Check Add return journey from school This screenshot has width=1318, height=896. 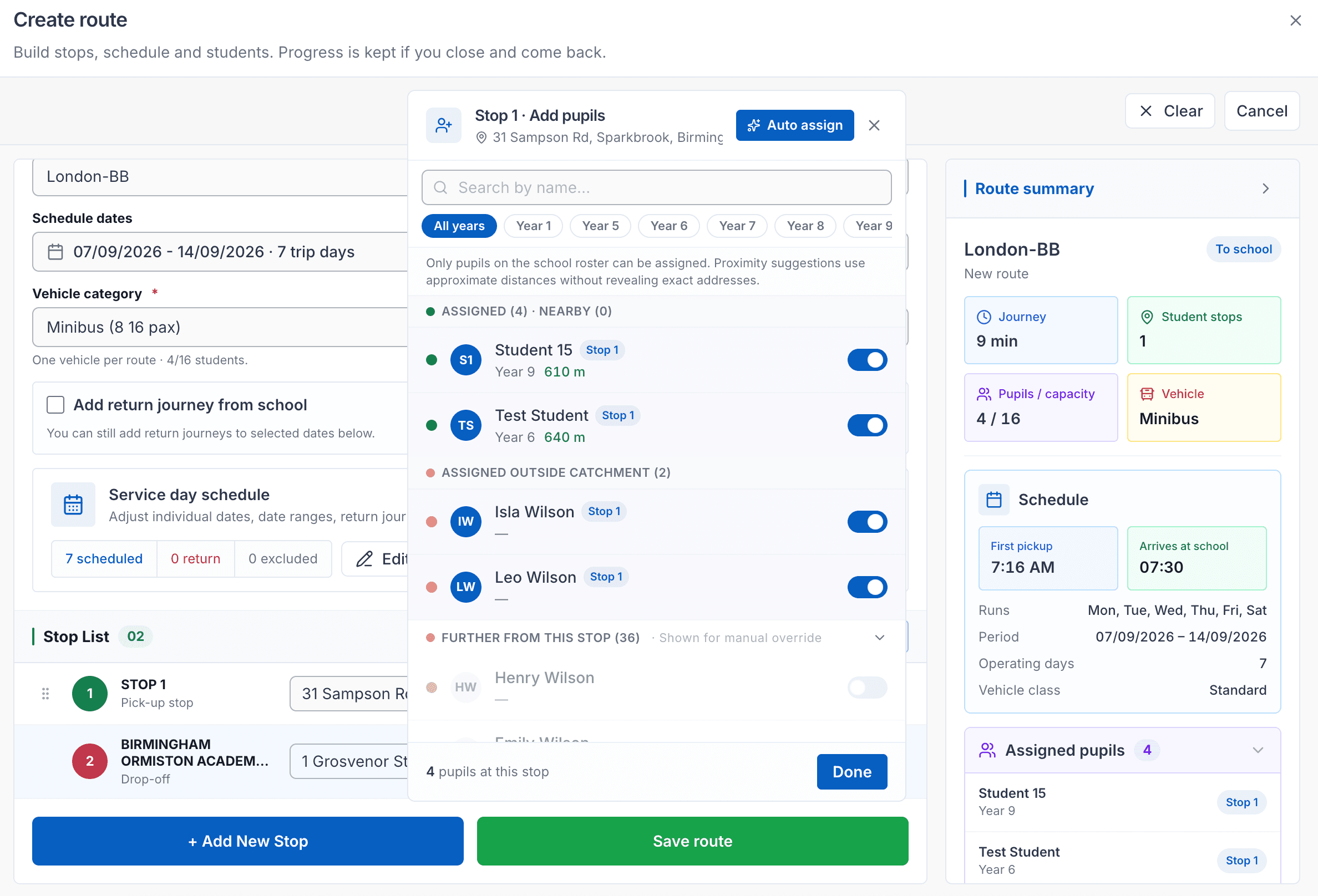pos(55,405)
